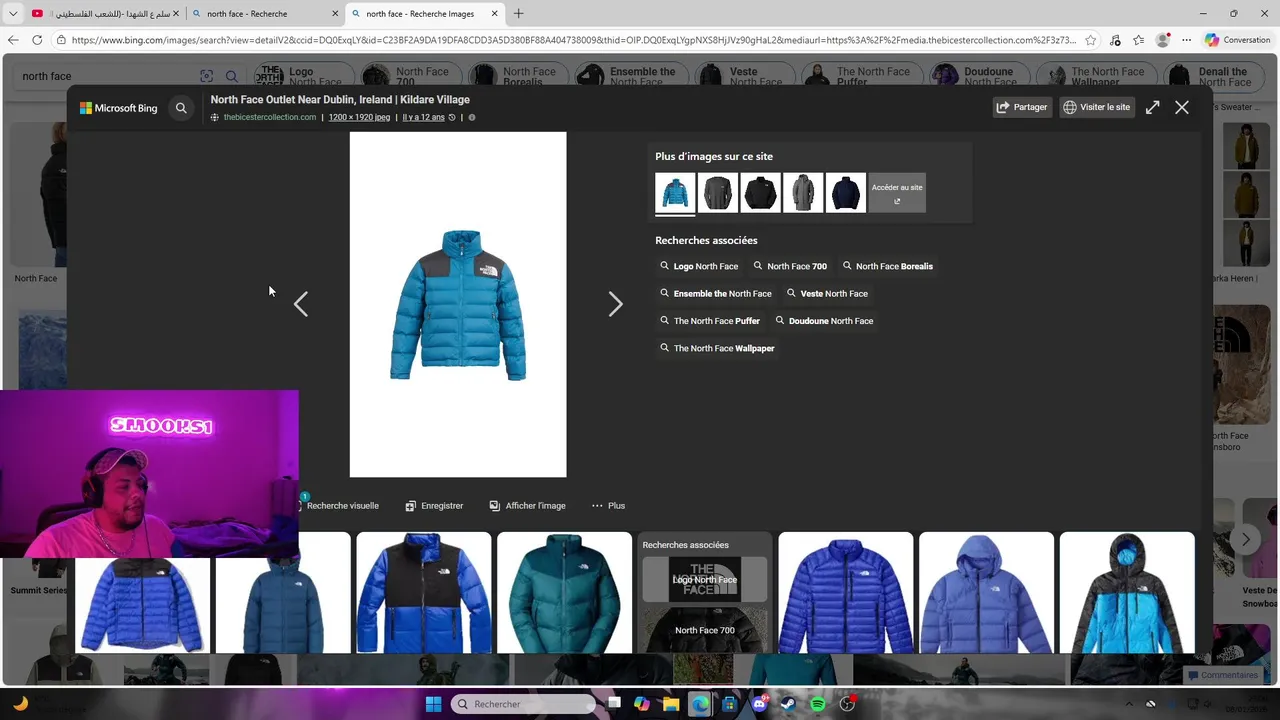Select the blue puffer jacket site thumbnail
The height and width of the screenshot is (720, 1280).
pyautogui.click(x=675, y=192)
